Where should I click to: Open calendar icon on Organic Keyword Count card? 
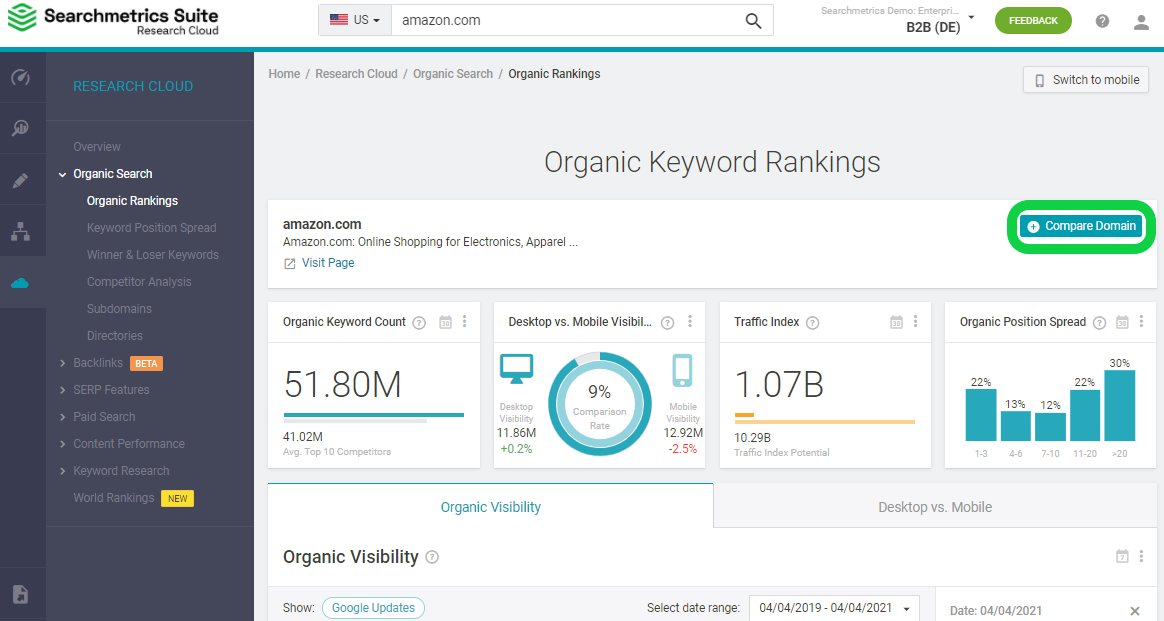tap(445, 322)
